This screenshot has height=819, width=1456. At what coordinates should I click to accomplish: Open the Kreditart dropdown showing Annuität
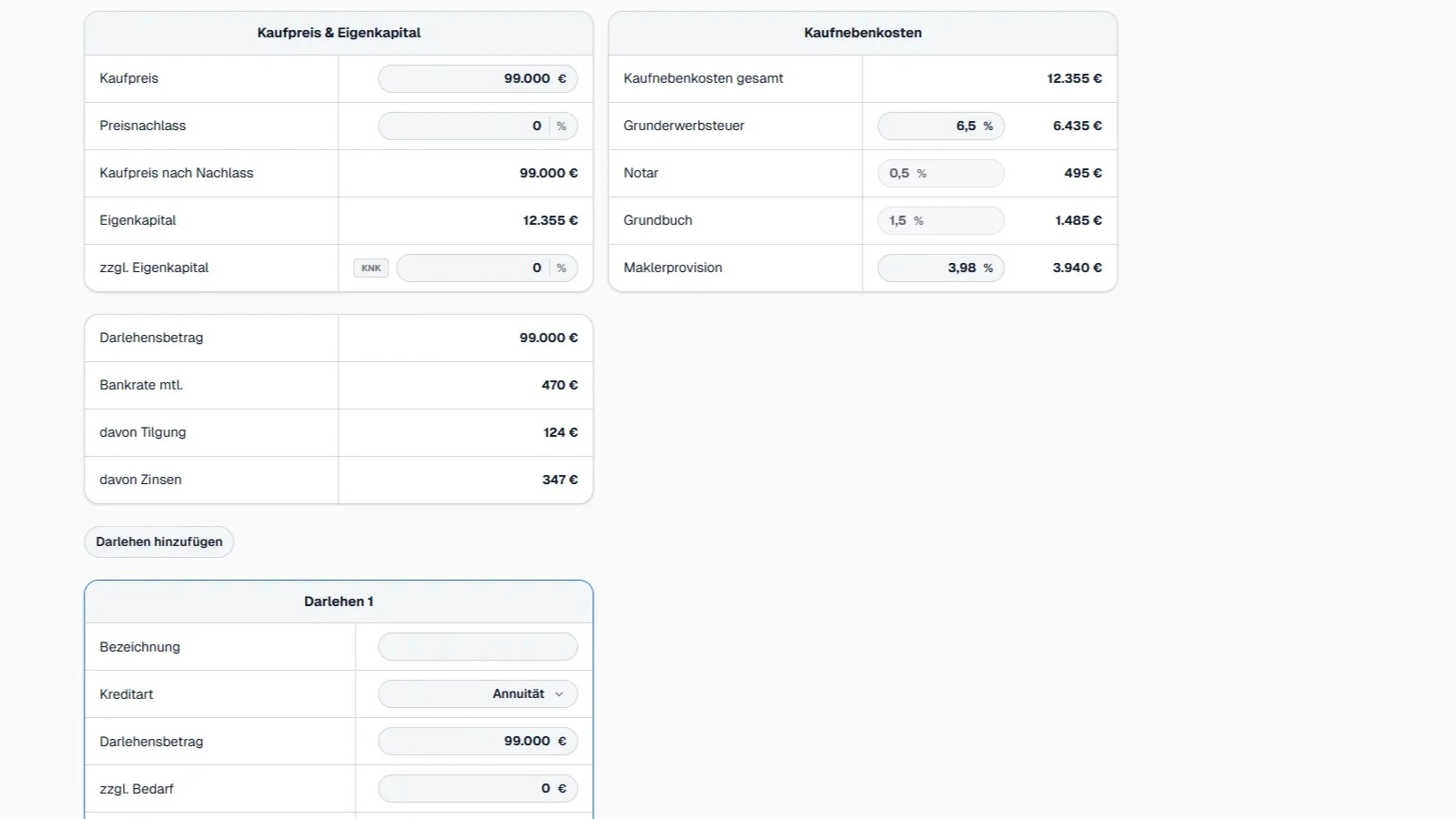click(478, 693)
